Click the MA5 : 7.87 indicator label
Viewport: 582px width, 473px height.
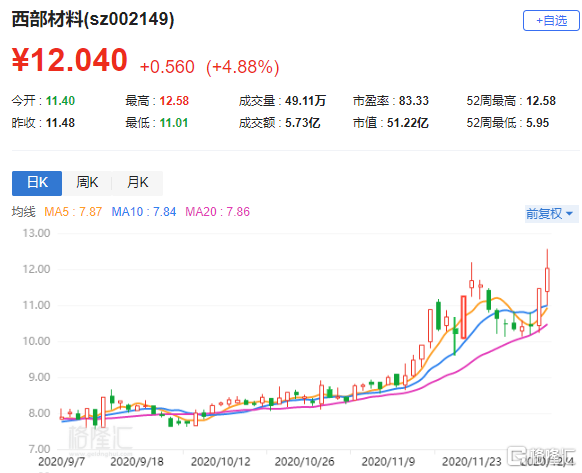point(73,212)
